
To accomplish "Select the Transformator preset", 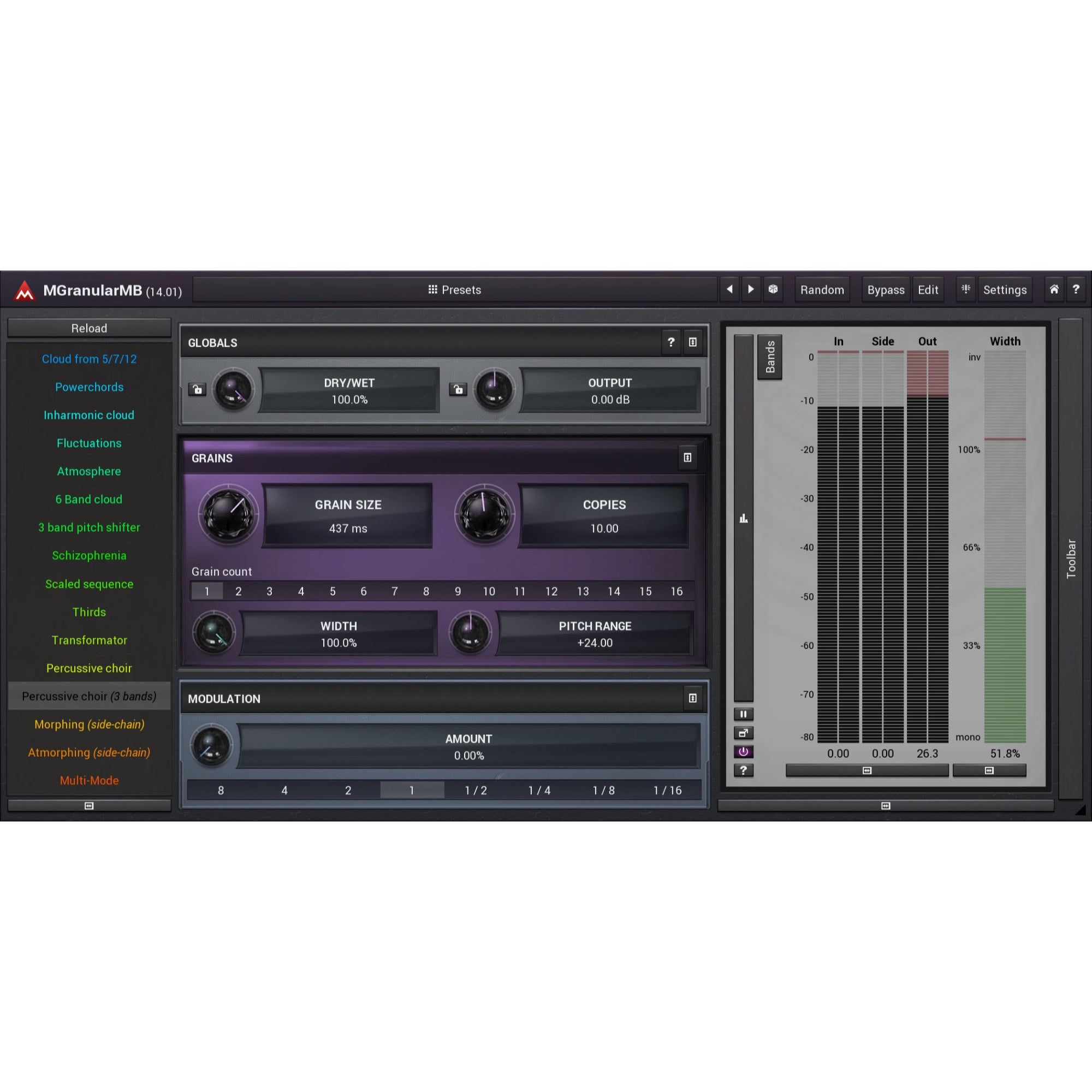I will (x=89, y=640).
